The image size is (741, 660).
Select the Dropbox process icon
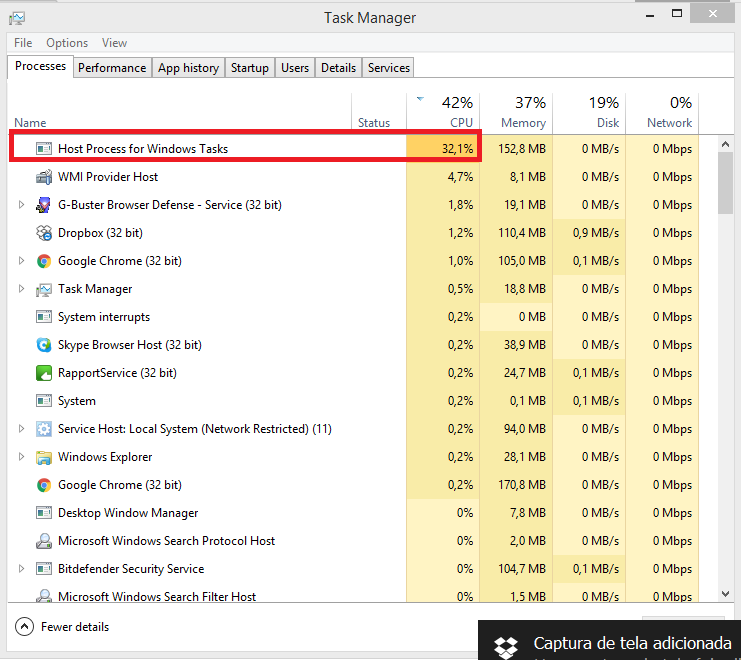click(44, 233)
